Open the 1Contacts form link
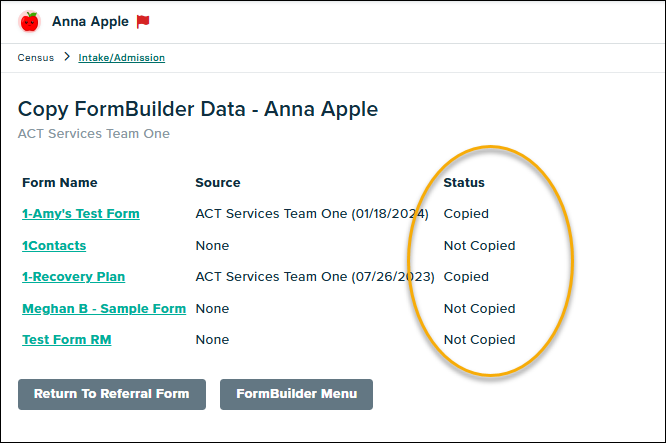Screen dimensions: 666x443 pyautogui.click(x=54, y=246)
